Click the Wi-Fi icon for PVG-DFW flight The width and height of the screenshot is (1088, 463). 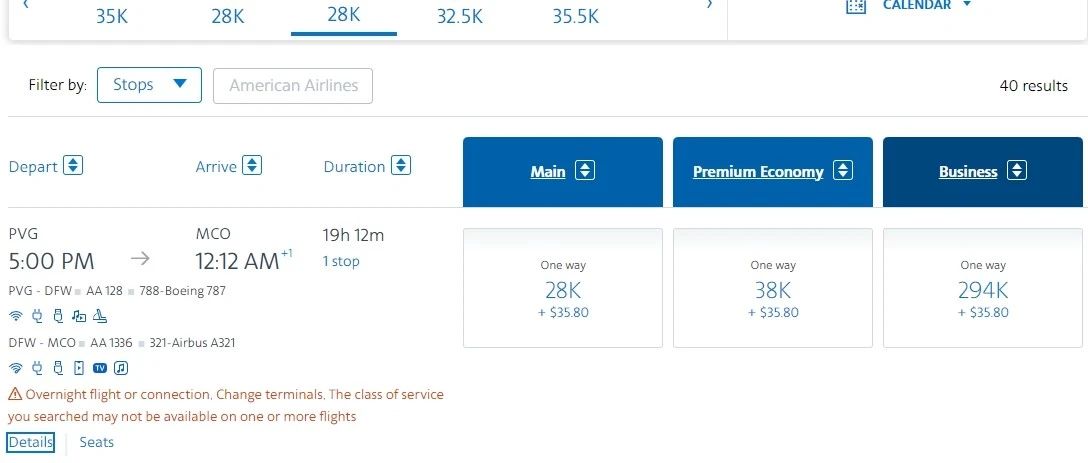[x=15, y=317]
